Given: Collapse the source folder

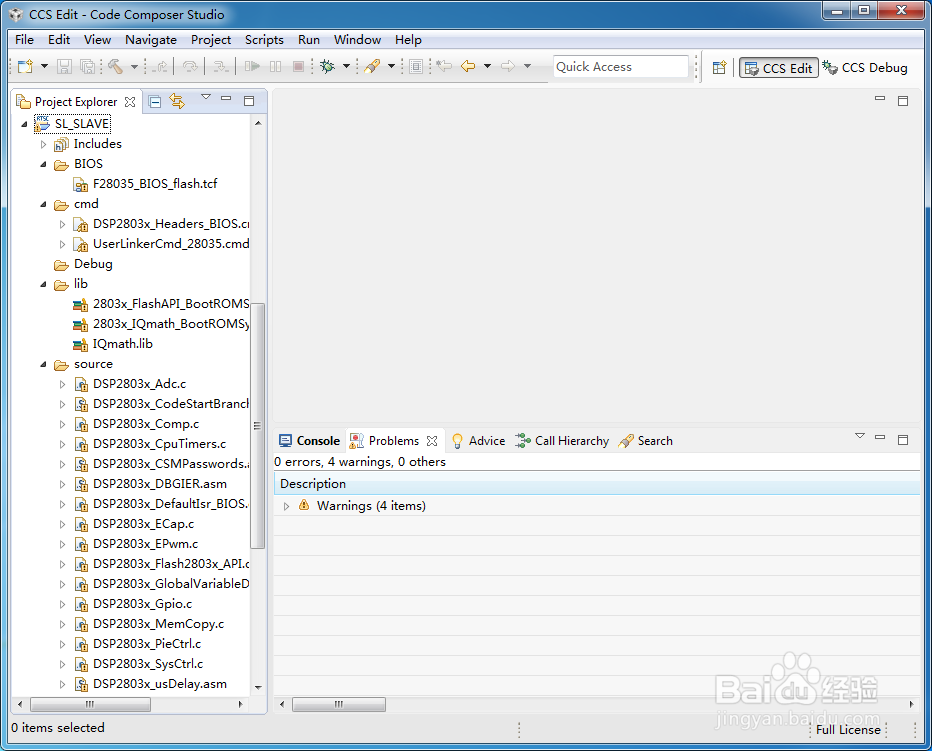Looking at the screenshot, I should point(43,364).
